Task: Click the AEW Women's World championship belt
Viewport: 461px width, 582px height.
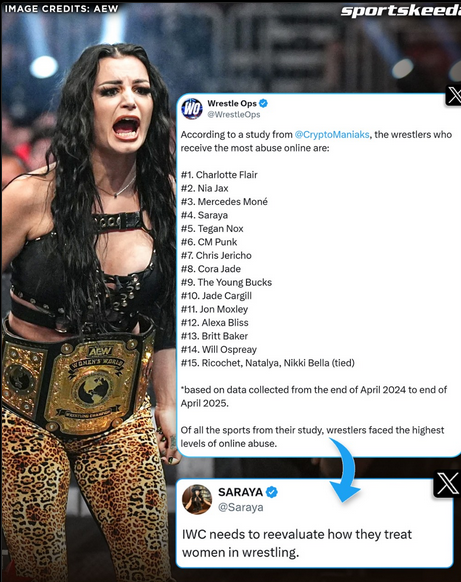Action: coord(78,382)
